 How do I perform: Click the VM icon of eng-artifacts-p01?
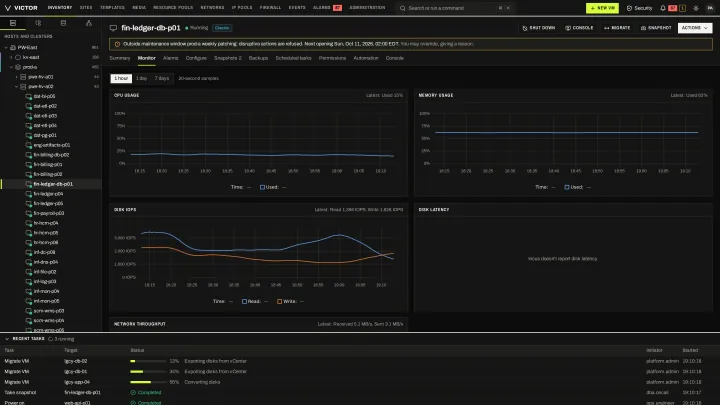(28, 145)
